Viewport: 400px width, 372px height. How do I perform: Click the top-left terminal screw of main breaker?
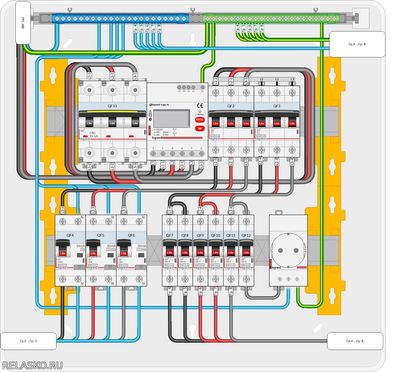click(x=90, y=90)
